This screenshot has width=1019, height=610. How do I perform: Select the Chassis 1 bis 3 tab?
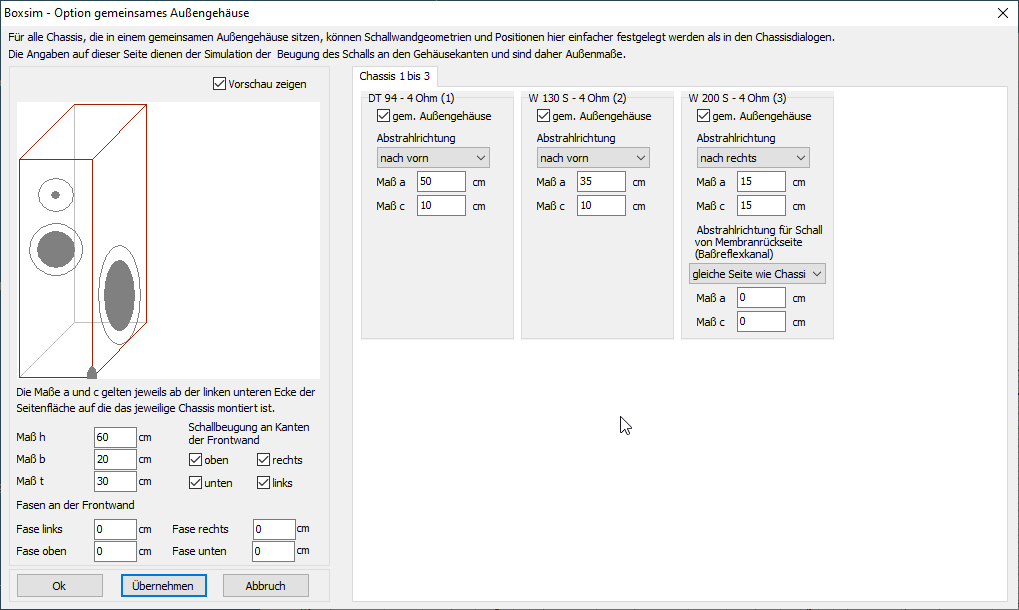click(395, 76)
